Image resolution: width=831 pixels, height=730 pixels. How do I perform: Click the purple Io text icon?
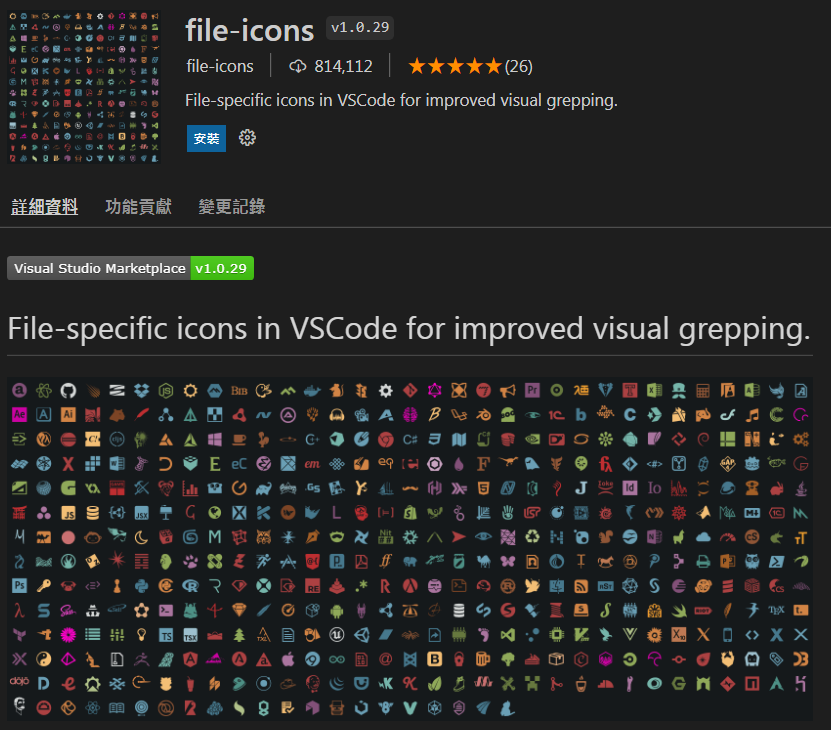654,488
